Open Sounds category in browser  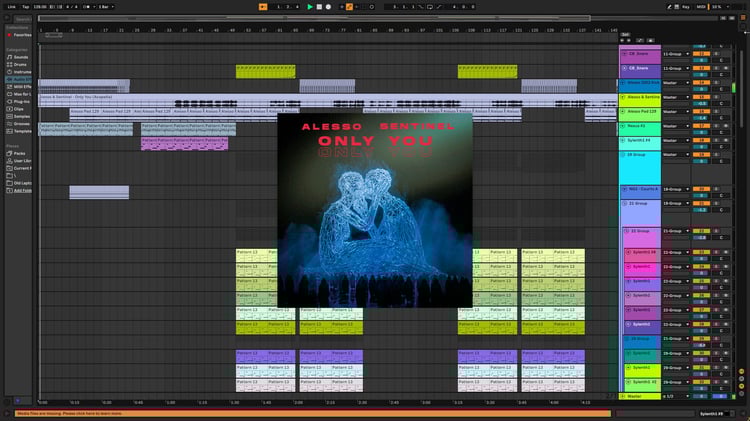(18, 57)
